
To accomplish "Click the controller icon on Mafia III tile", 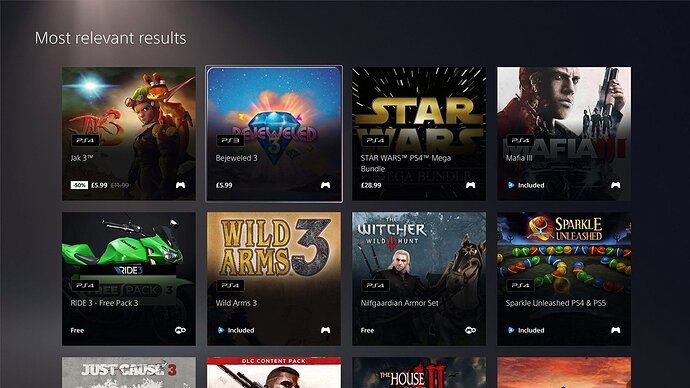I will coord(615,185).
